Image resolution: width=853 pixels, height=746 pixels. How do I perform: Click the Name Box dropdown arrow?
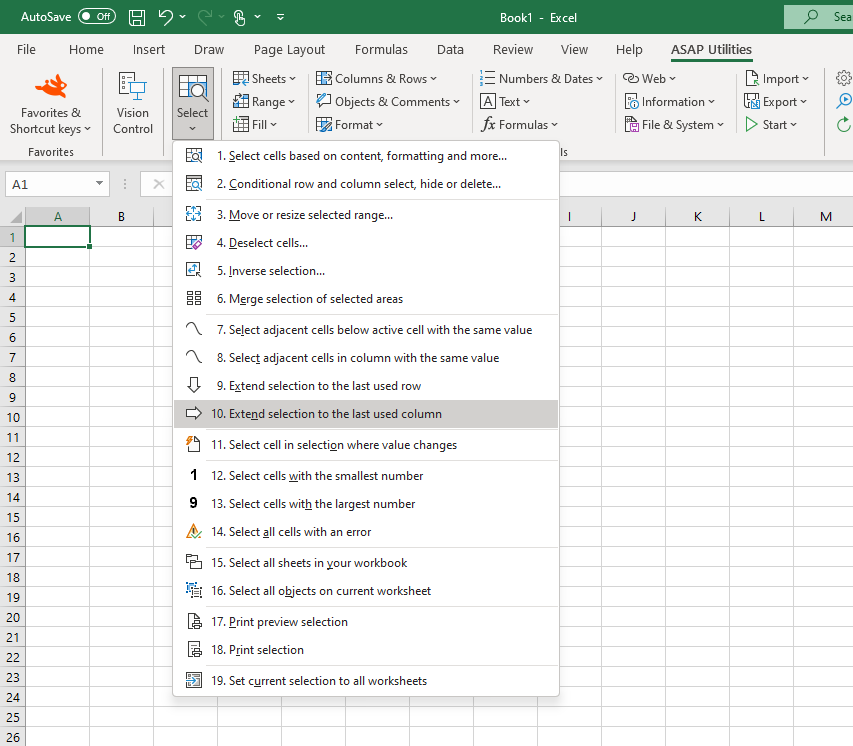point(100,183)
